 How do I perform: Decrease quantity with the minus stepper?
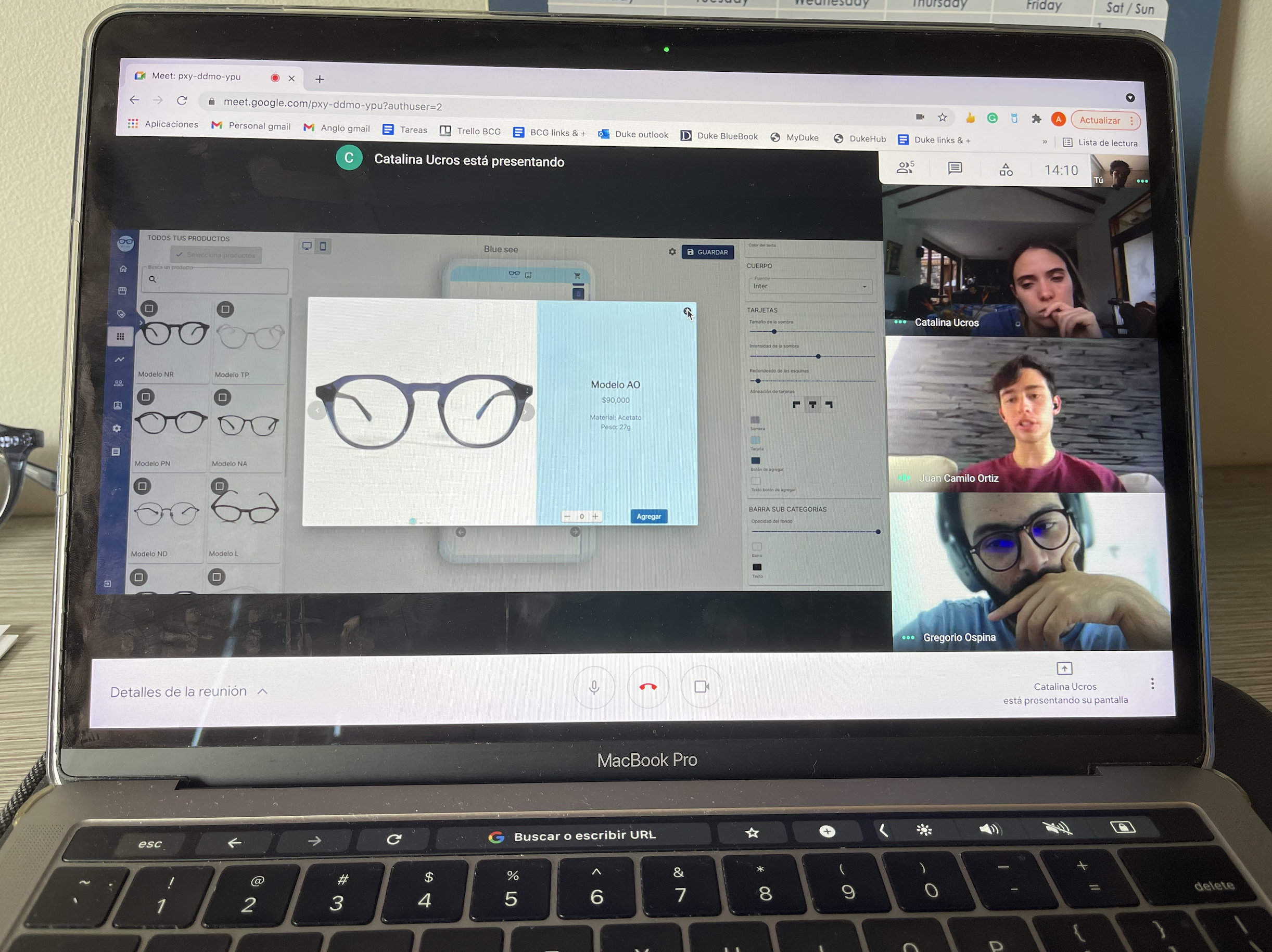click(x=568, y=516)
